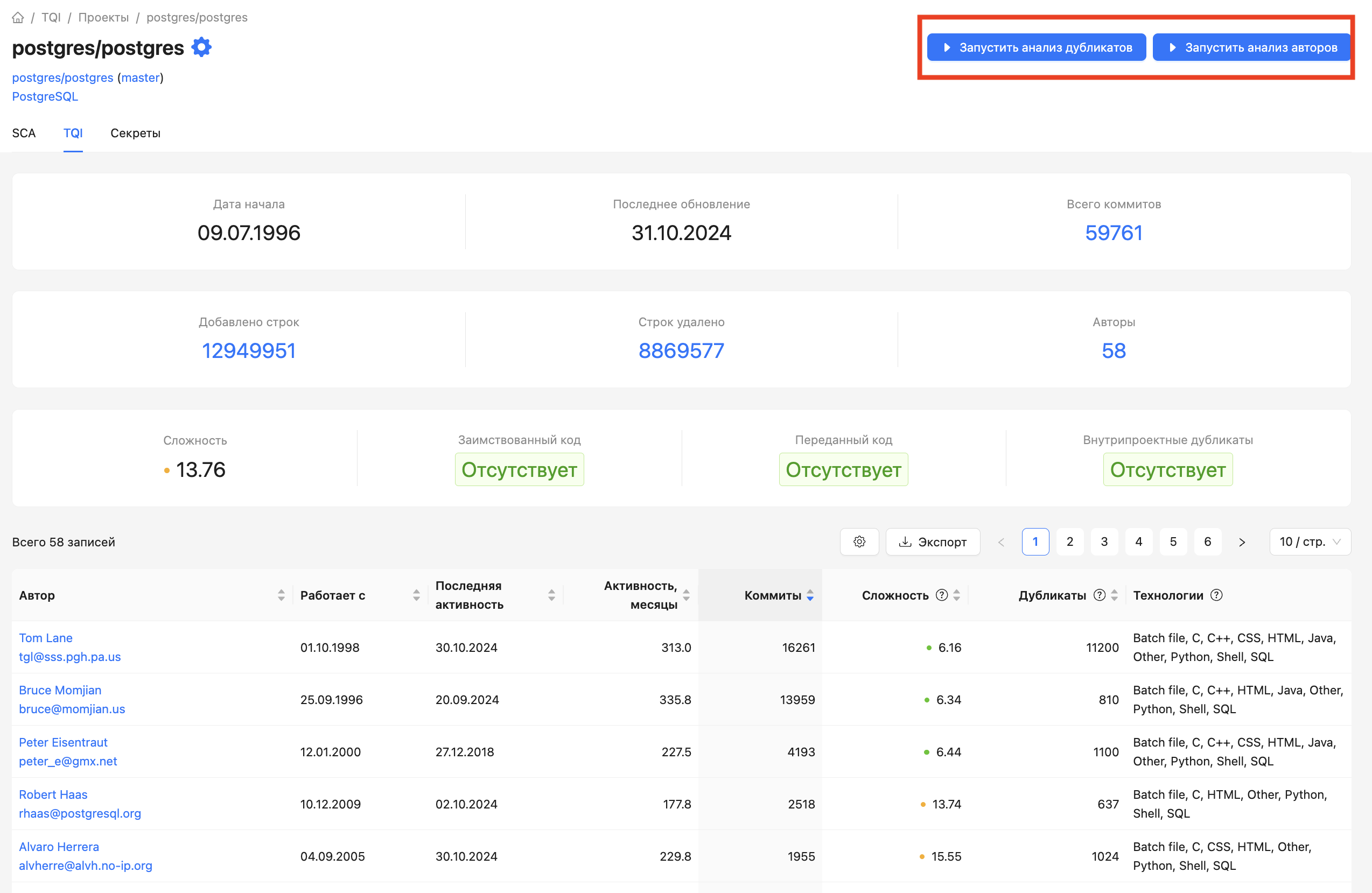Click email rhaas@postgresql.org

[x=80, y=813]
